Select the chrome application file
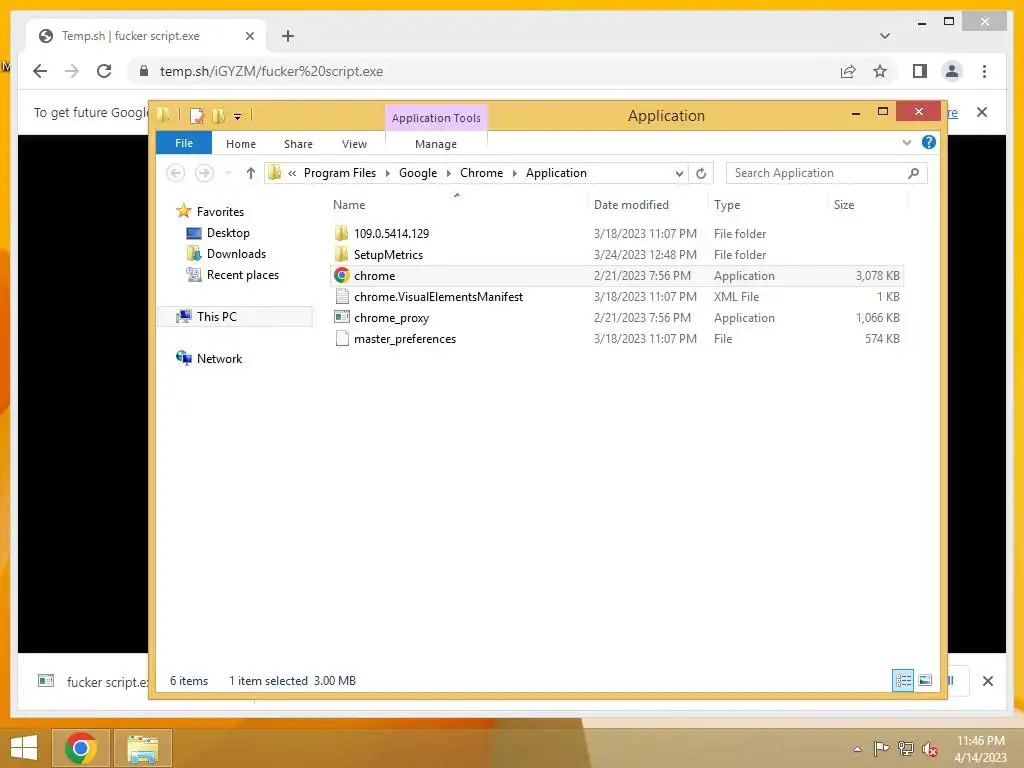This screenshot has width=1024, height=768. (616, 276)
